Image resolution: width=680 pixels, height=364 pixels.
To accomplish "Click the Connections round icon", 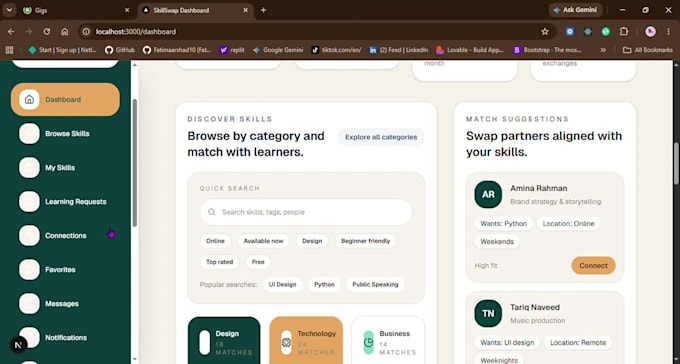I will coord(29,236).
